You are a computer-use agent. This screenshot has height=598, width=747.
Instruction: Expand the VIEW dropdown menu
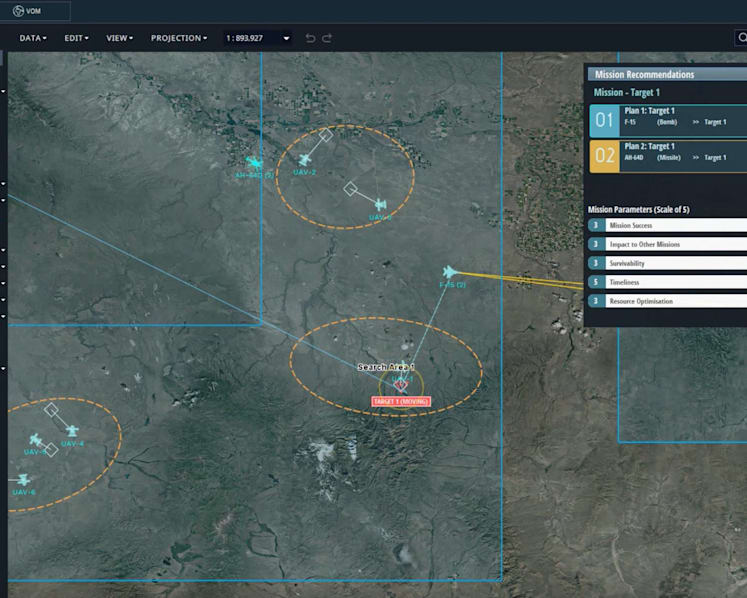120,38
